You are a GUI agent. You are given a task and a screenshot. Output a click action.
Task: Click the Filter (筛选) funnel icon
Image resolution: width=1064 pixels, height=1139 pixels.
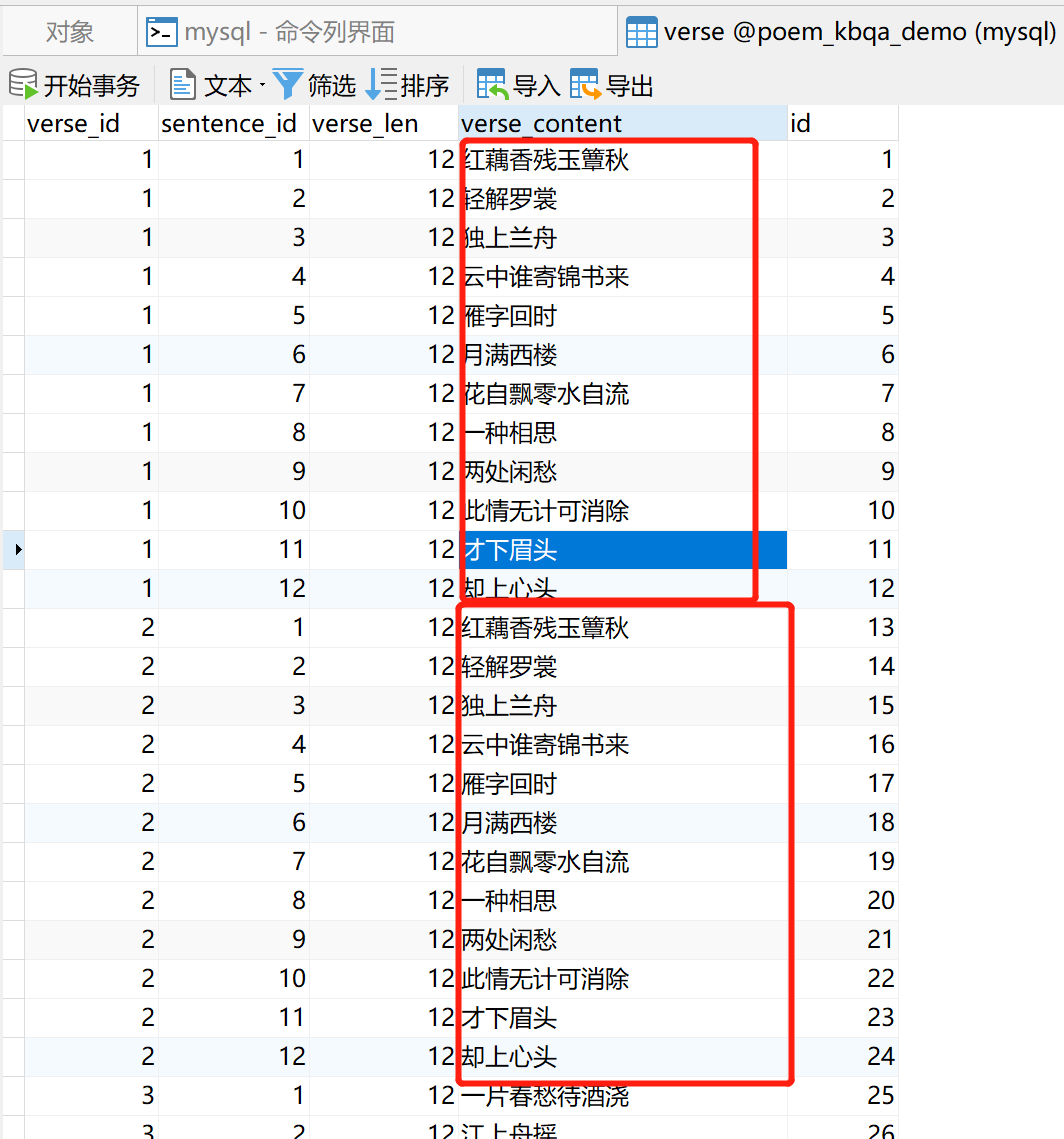click(288, 84)
